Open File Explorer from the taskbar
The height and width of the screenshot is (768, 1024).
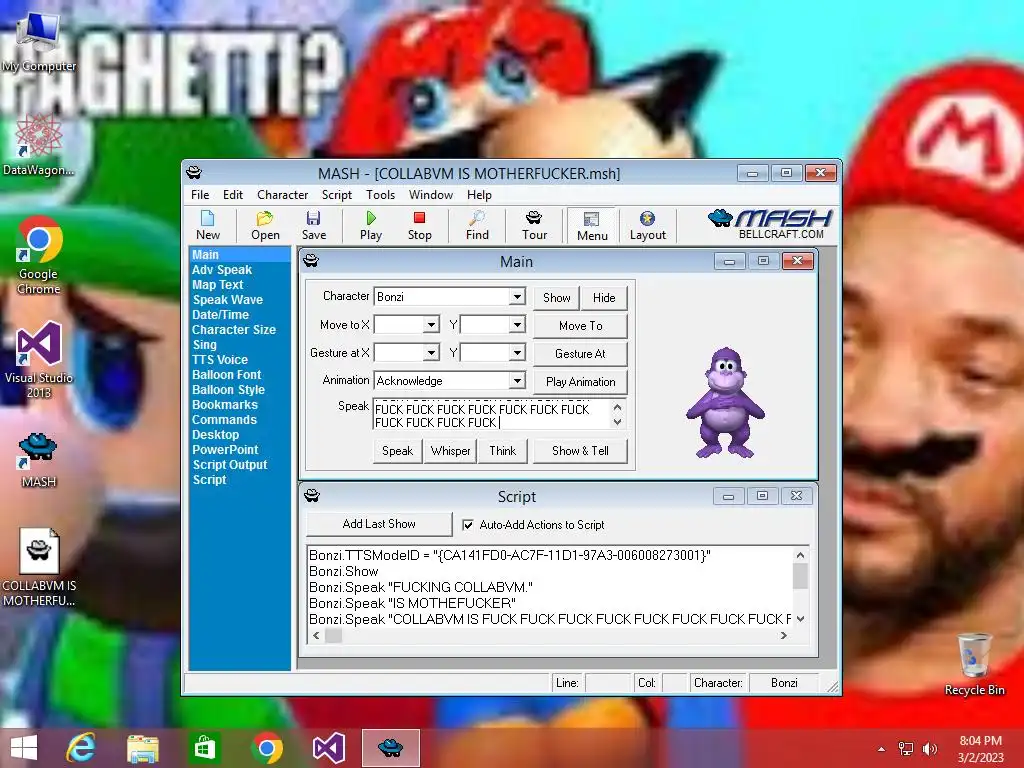coord(142,748)
